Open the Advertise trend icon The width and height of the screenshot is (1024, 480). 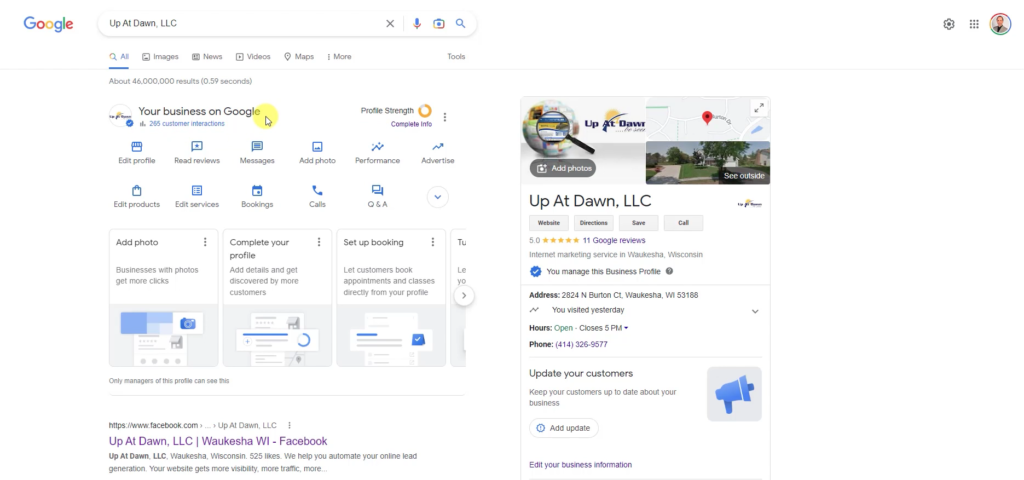[438, 147]
